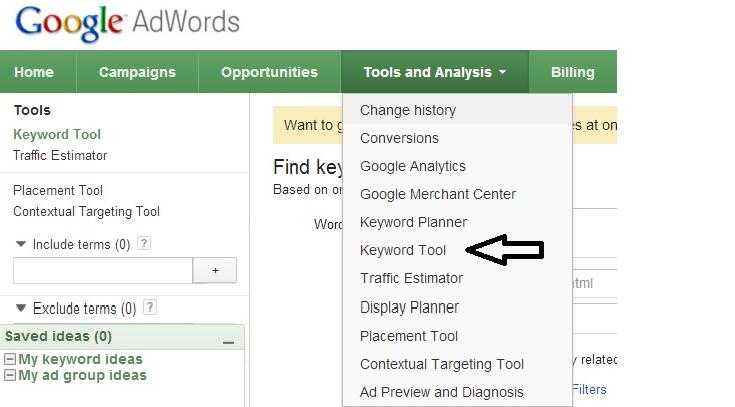Collapse My ad group ideas tree
Image resolution: width=735 pixels, height=407 pixels.
tap(10, 375)
